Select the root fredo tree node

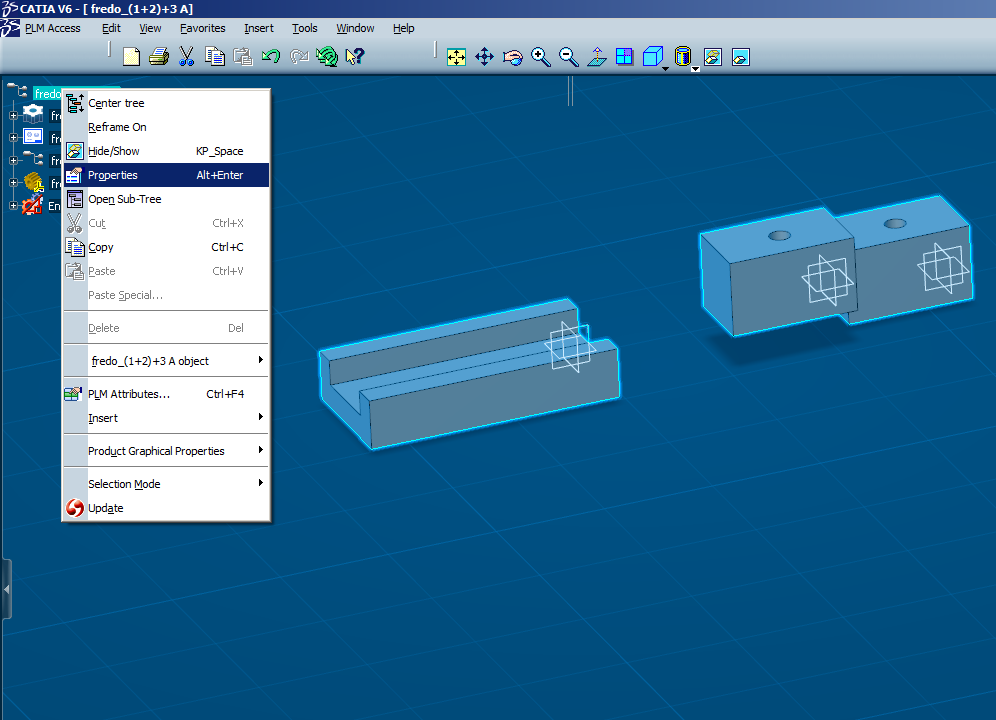pos(48,93)
